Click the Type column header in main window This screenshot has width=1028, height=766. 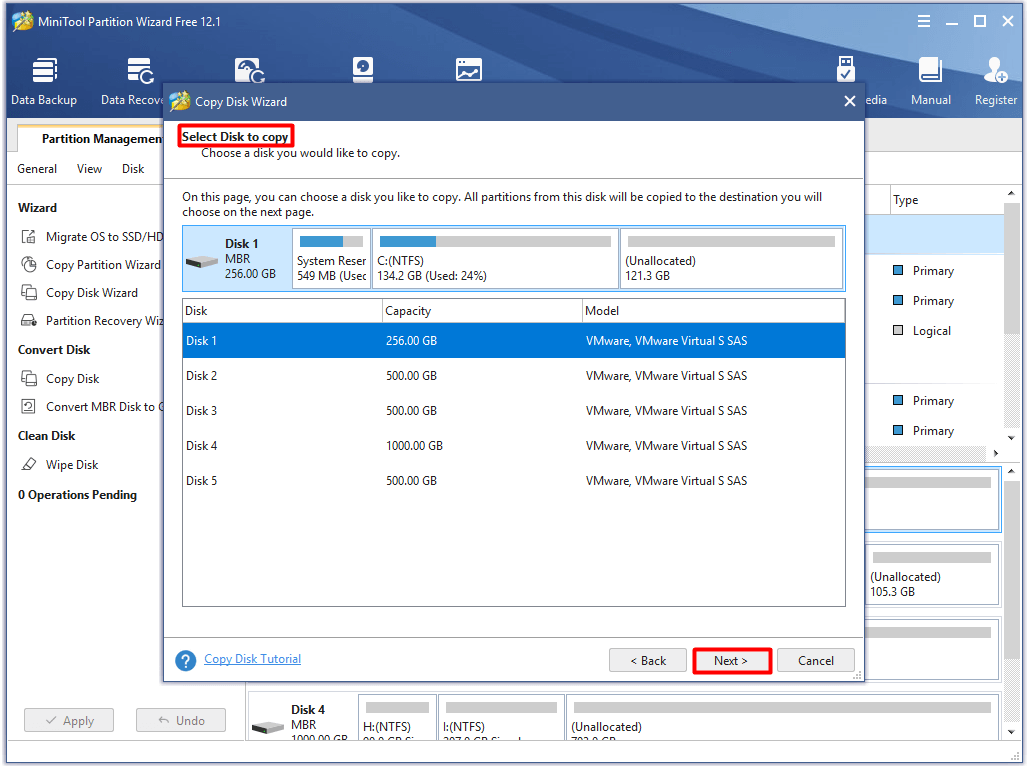click(946, 200)
